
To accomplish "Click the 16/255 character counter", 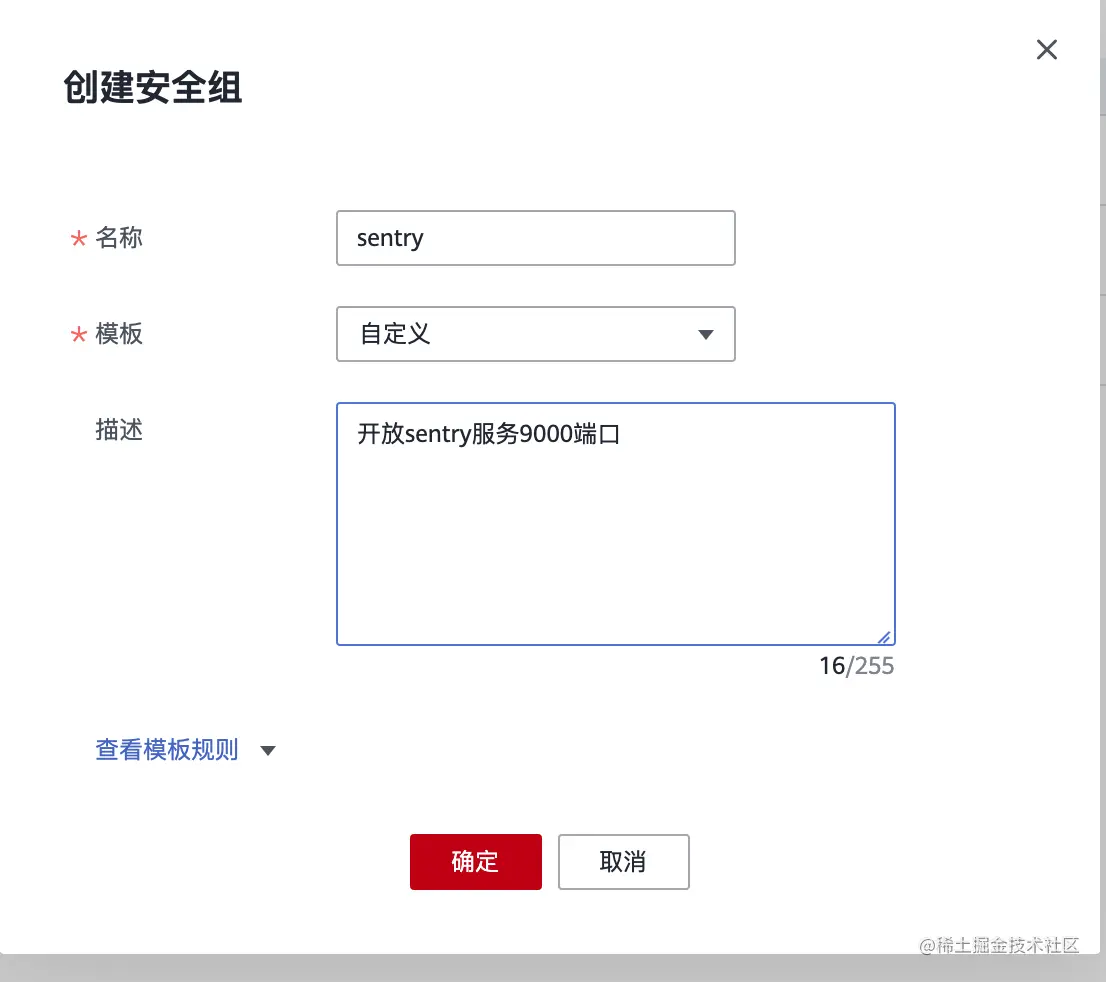I will click(x=856, y=666).
